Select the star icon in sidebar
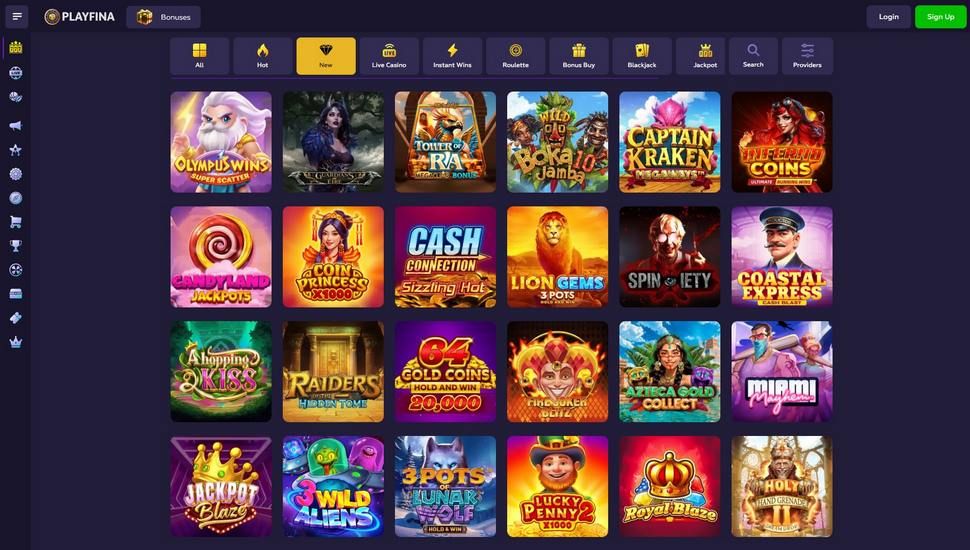 pos(16,150)
